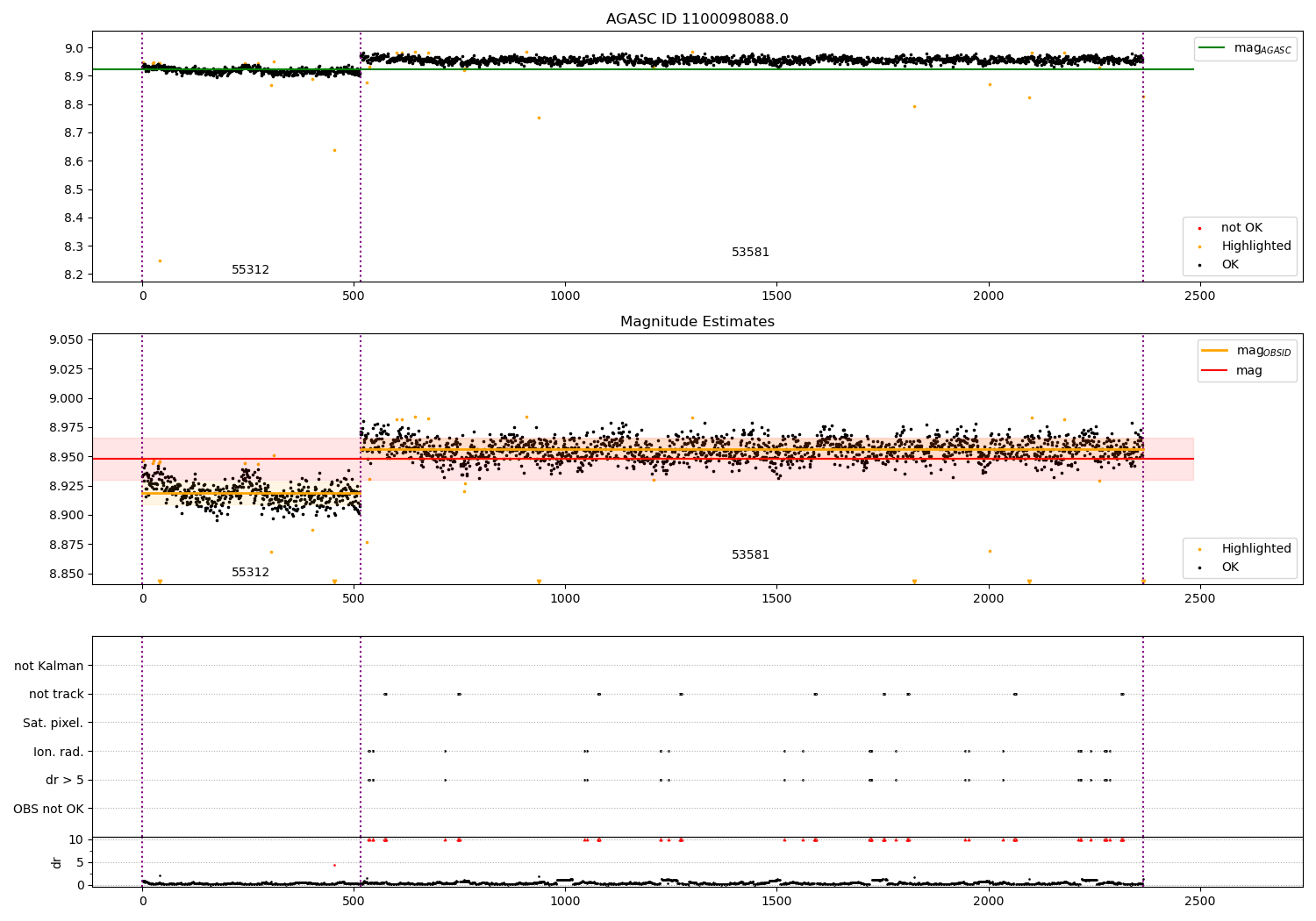Click the red 'mag' legend entry in middle plot
The image size is (1316, 921).
point(1232,370)
